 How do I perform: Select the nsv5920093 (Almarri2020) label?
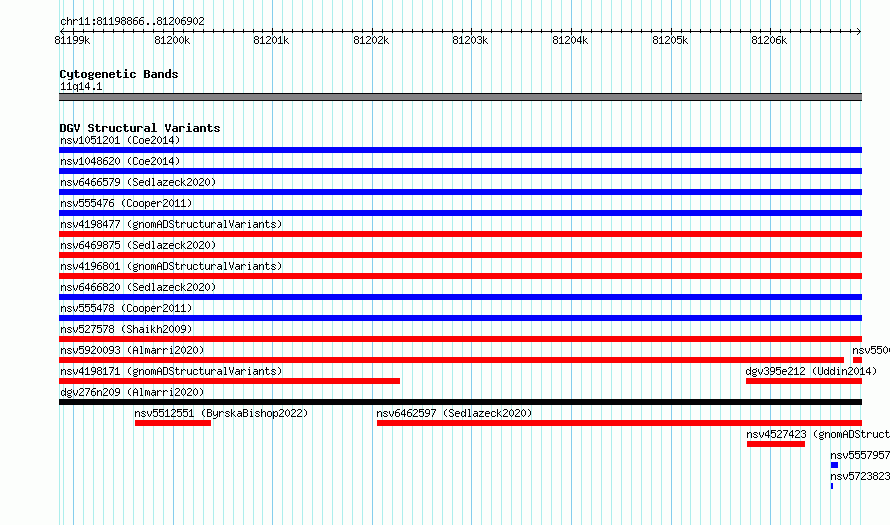coord(132,350)
